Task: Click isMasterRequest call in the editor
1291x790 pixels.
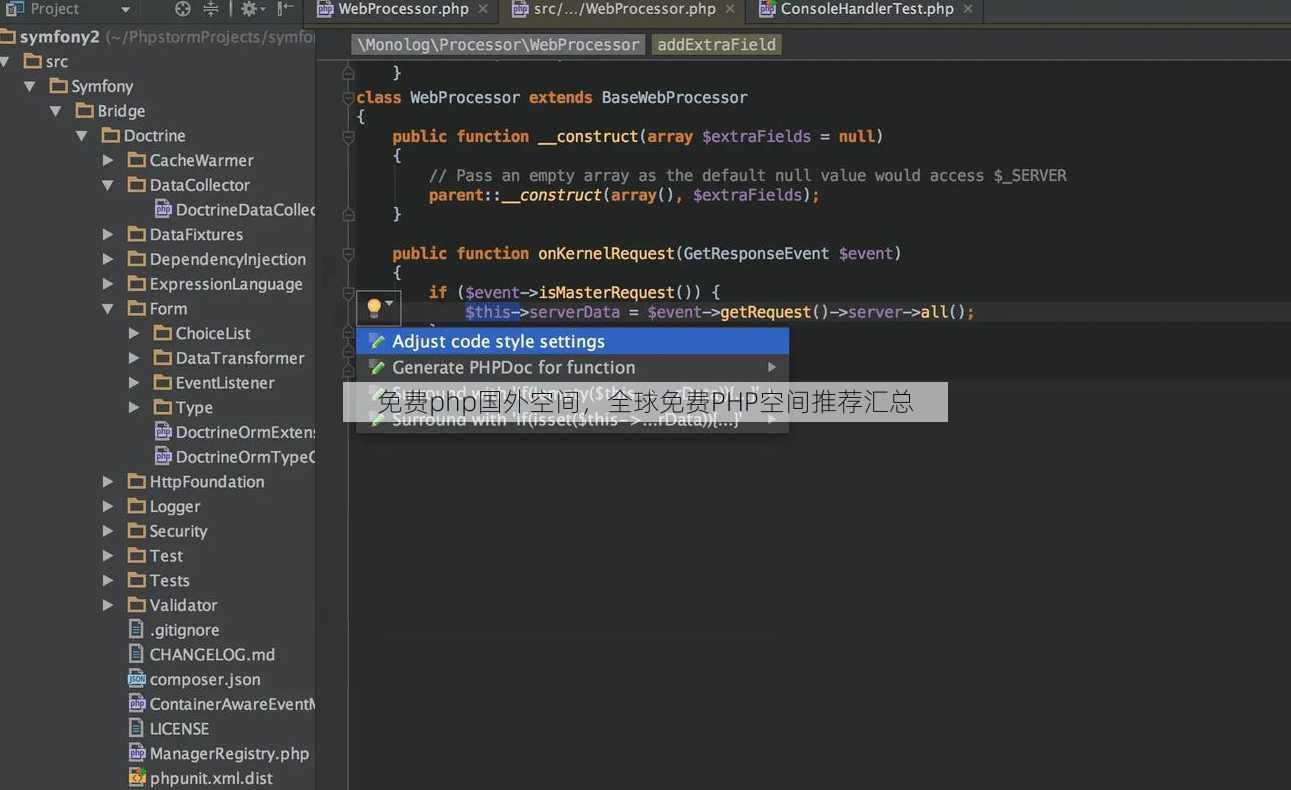Action: coord(607,292)
